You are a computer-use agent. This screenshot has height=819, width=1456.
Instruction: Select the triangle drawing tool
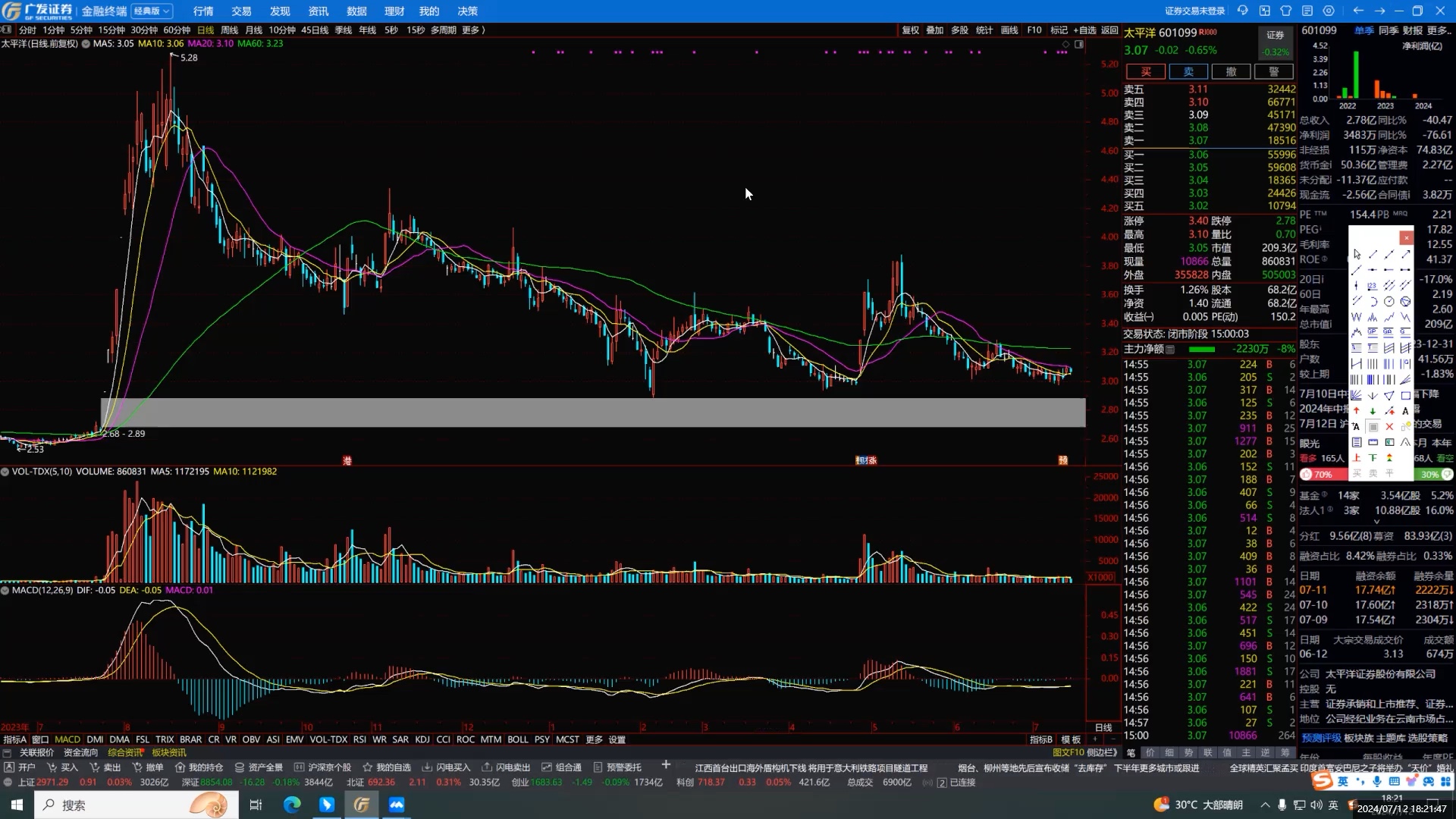coord(1389,396)
